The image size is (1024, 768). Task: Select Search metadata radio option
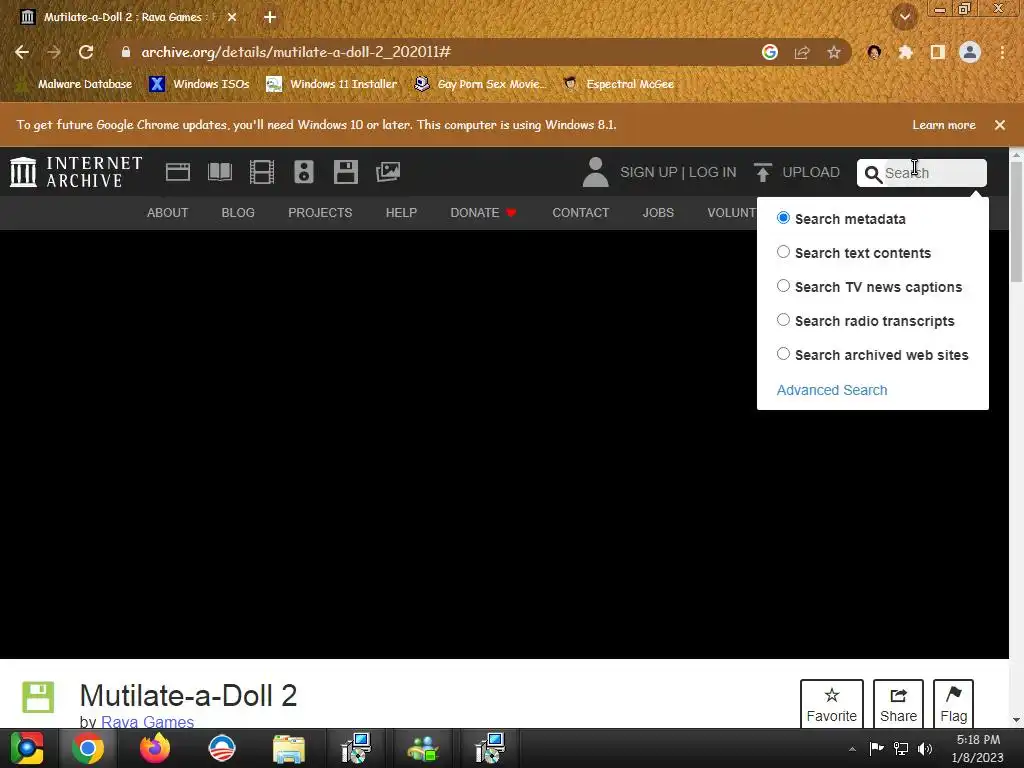[783, 217]
